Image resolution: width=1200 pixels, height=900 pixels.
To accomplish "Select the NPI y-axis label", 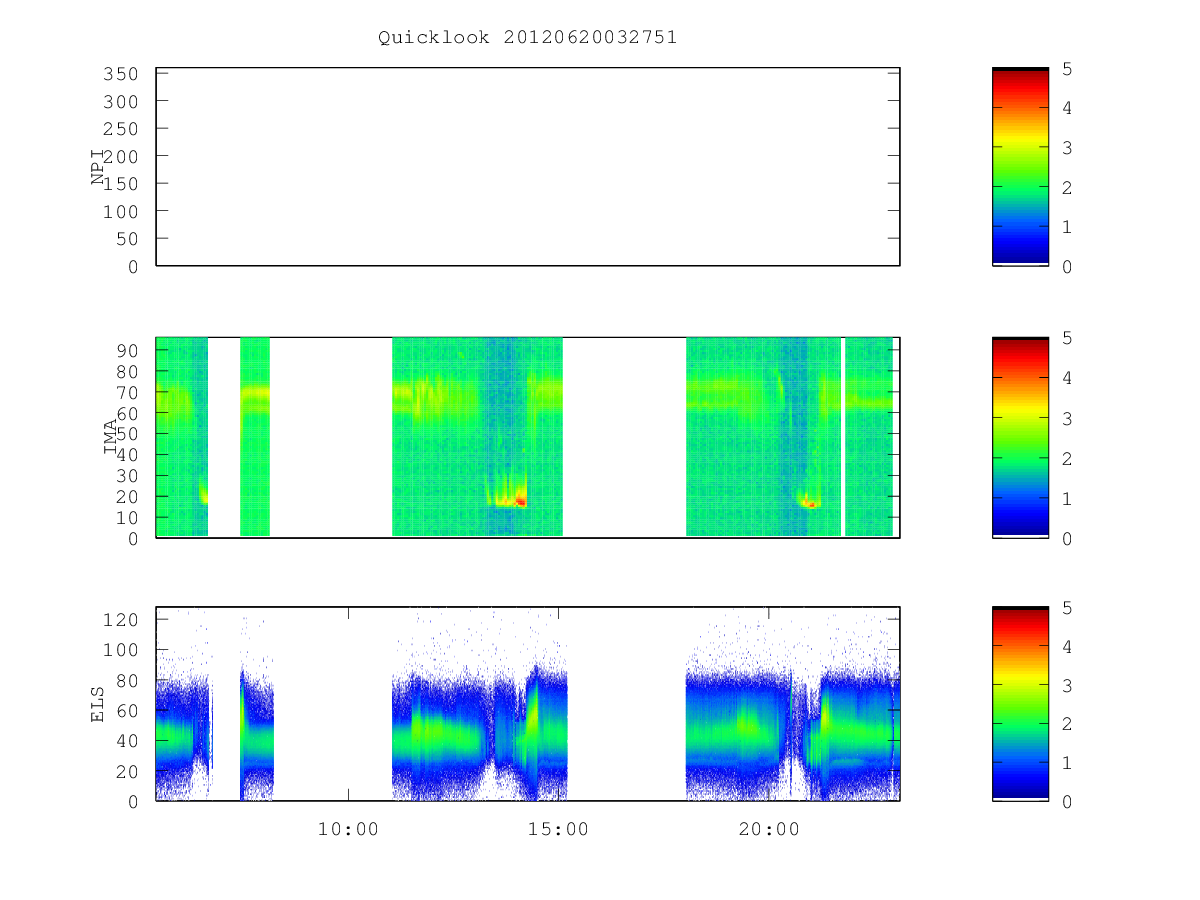I will click(98, 167).
